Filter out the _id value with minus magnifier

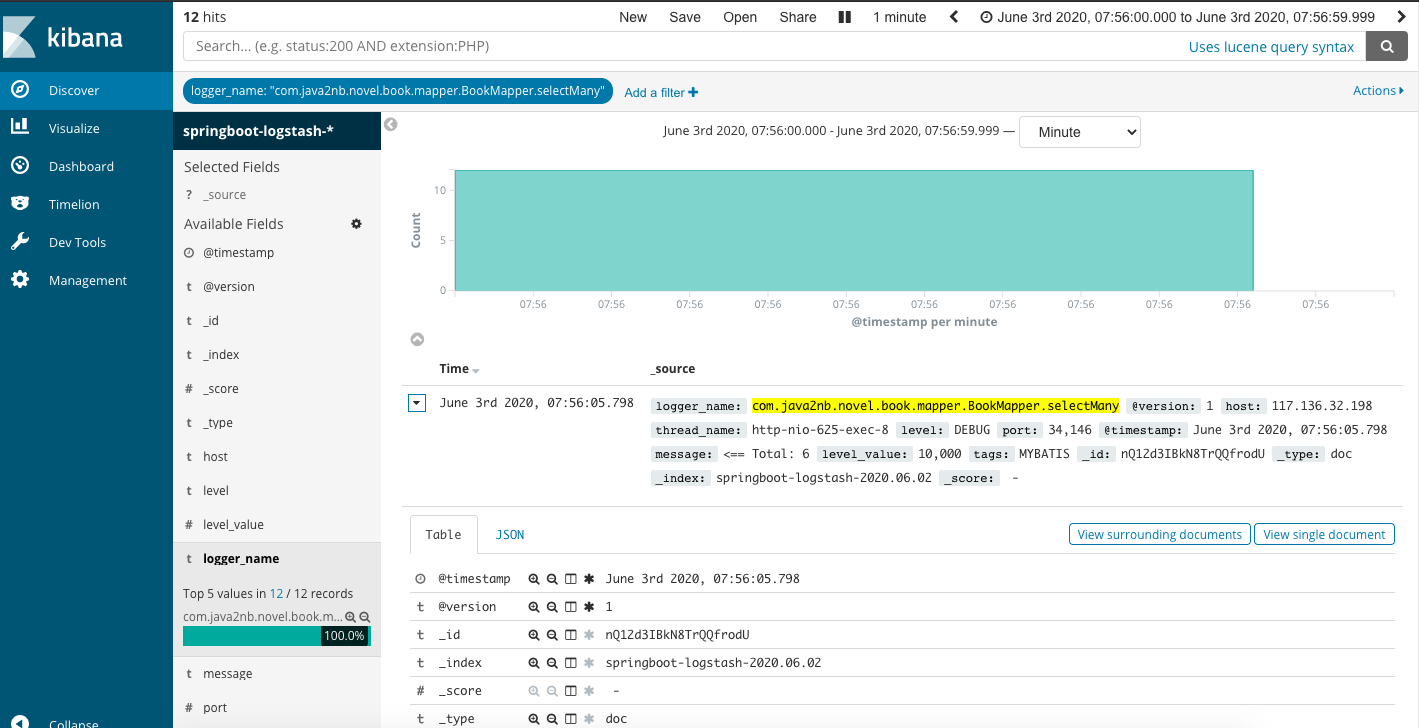(552, 635)
